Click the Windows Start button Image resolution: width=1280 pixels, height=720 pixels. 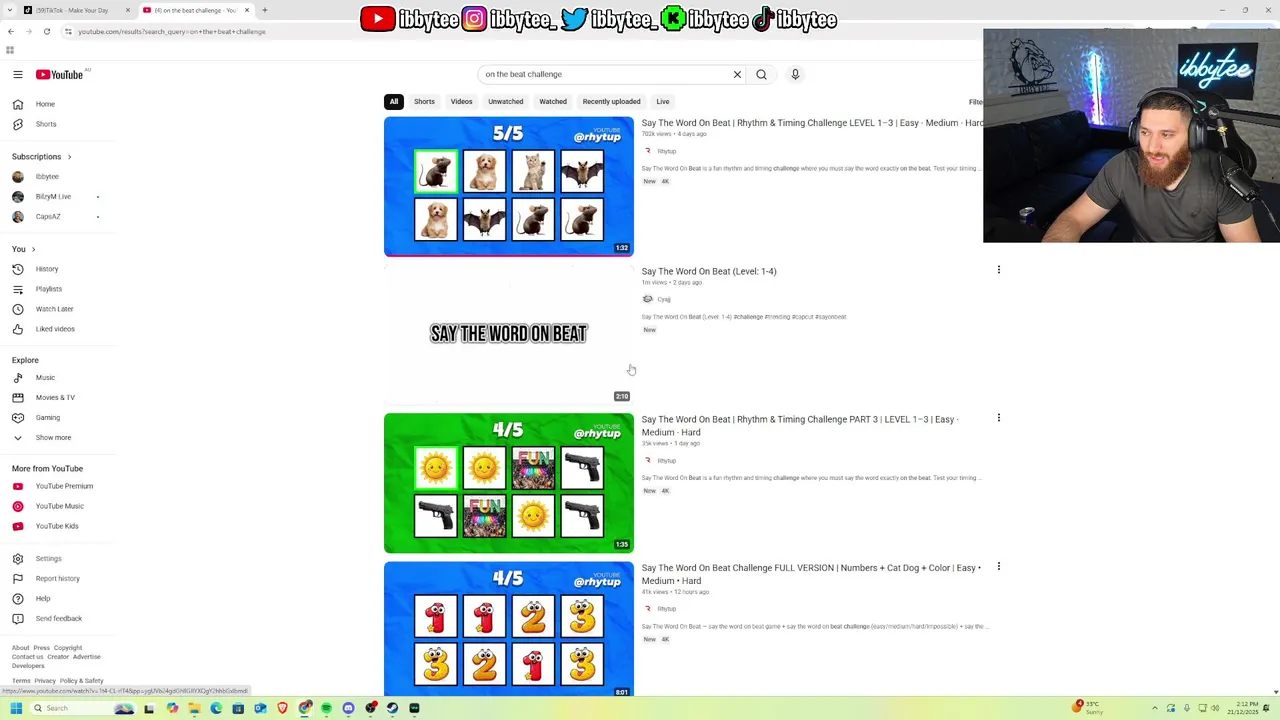(x=16, y=708)
